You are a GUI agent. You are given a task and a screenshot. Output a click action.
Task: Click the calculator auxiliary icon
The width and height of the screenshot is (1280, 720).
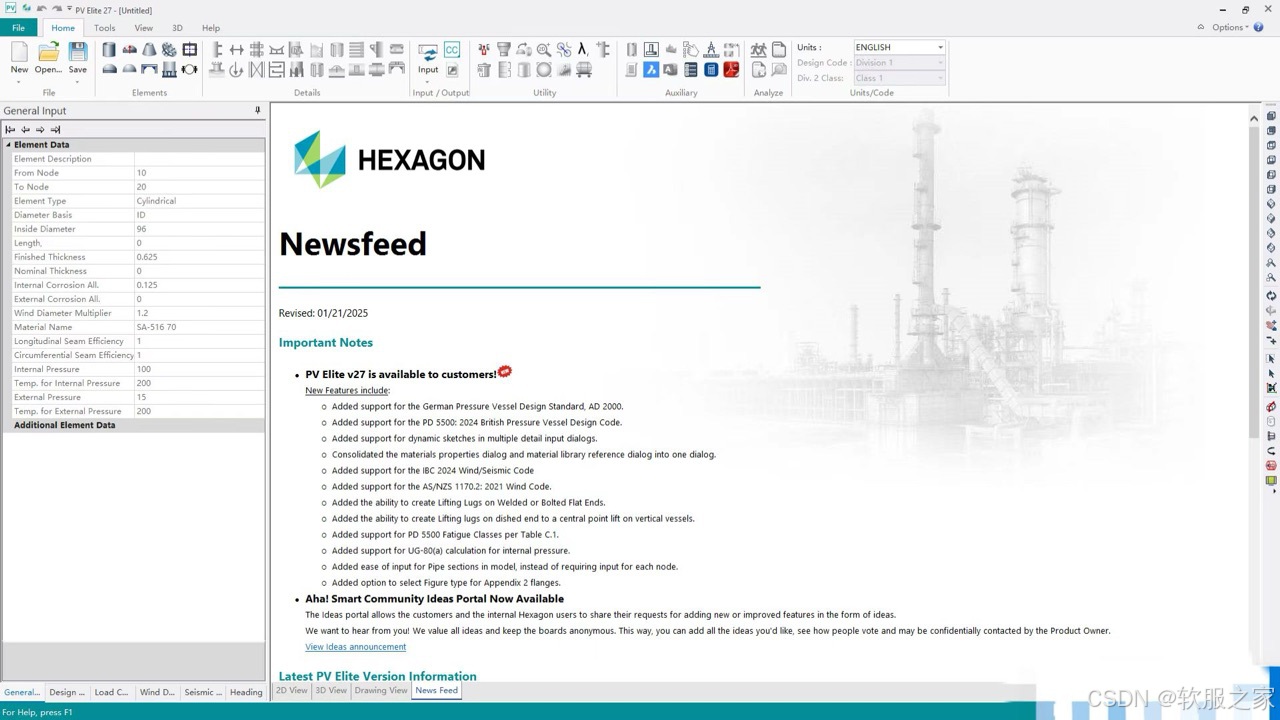click(711, 70)
